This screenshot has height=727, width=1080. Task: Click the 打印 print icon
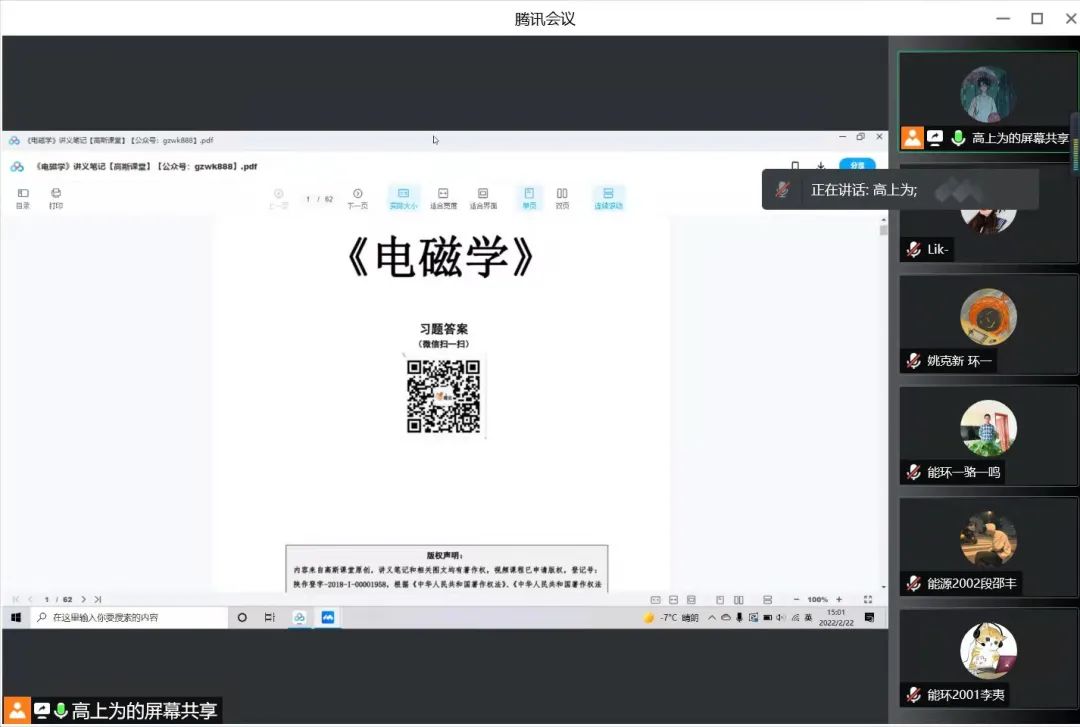point(56,198)
